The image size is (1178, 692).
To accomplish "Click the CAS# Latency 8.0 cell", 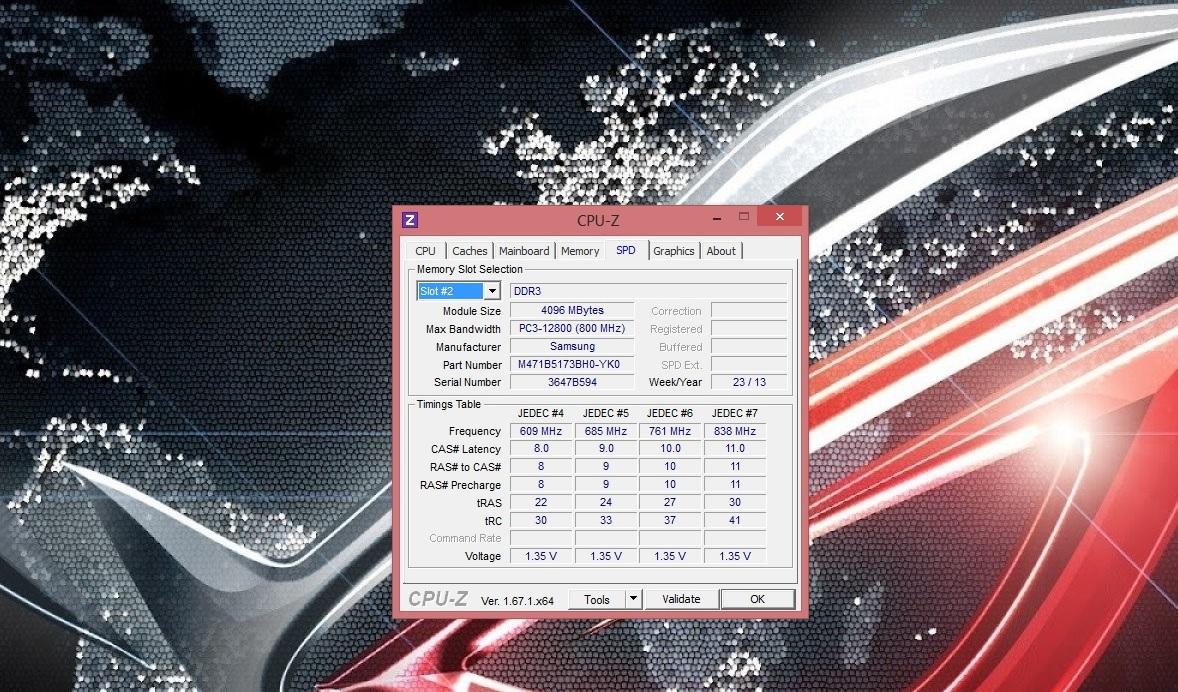I will pos(541,449).
